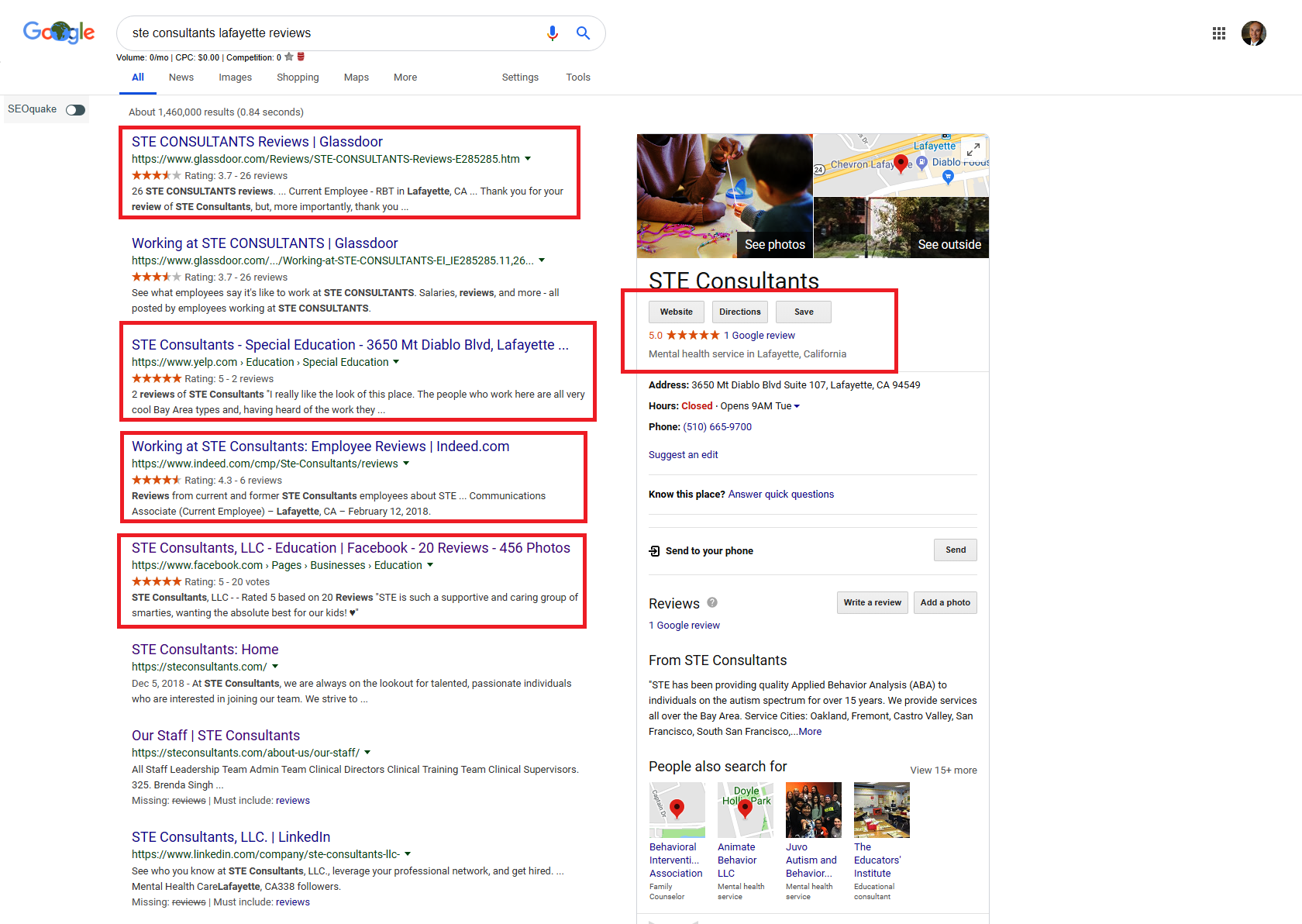
Task: Click the search magnifier icon
Action: pos(583,33)
